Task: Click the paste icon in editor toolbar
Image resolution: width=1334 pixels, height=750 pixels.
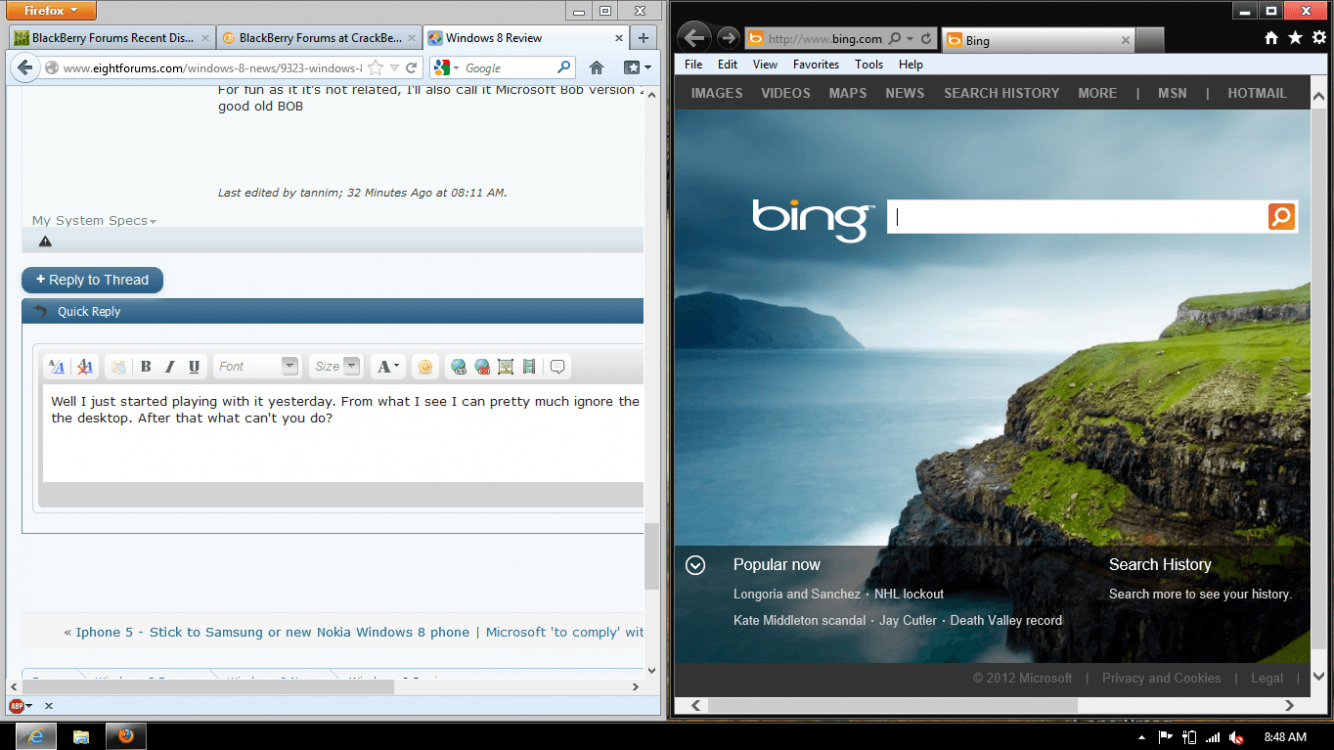Action: [x=118, y=367]
